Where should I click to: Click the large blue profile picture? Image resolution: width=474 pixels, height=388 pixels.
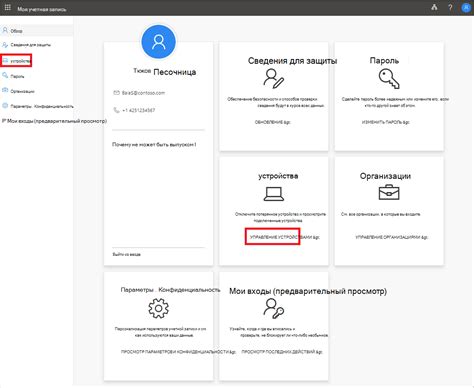pos(159,42)
